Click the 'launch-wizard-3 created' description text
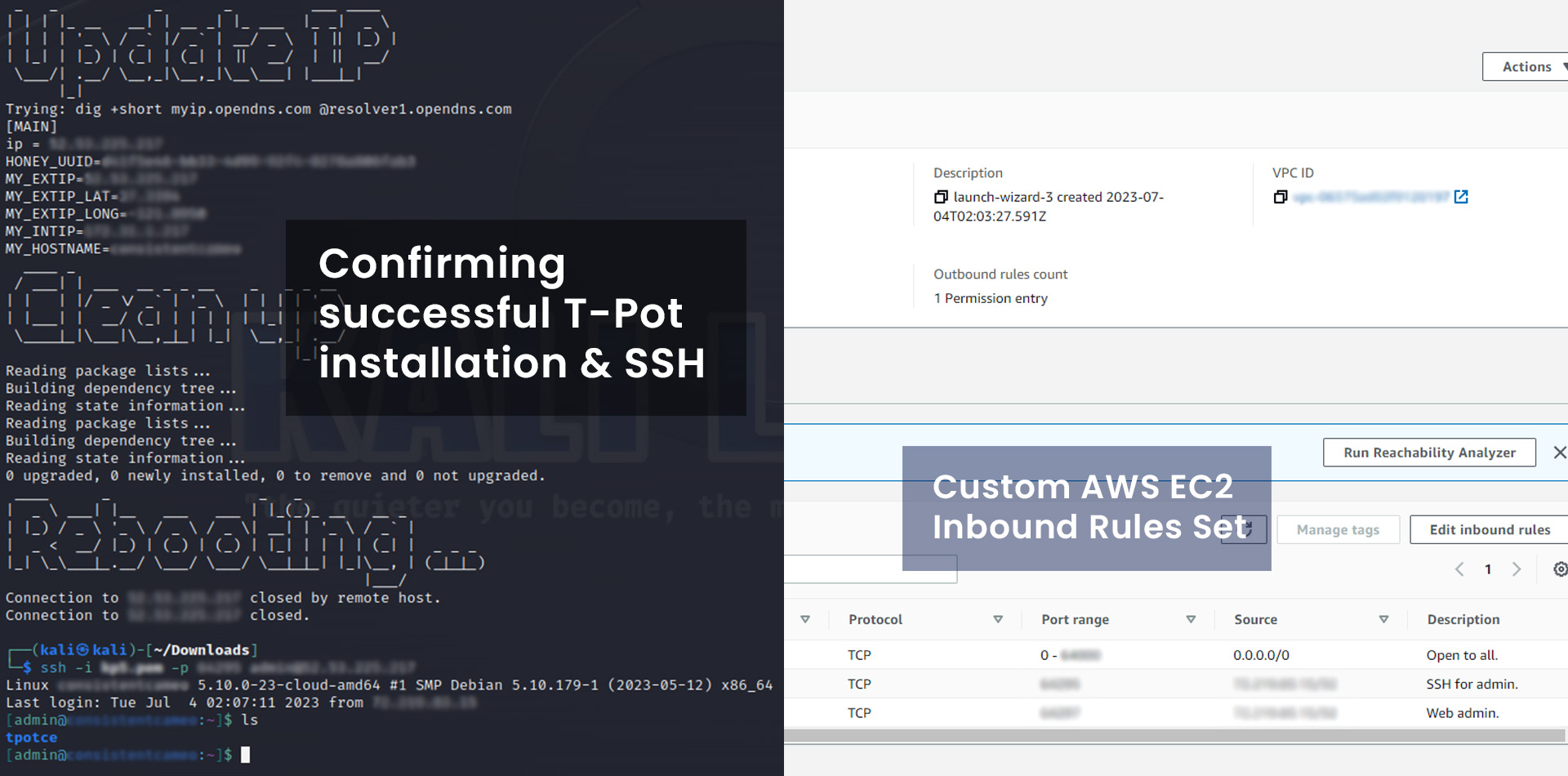Screen dimensions: 1568x776 click(x=1049, y=207)
